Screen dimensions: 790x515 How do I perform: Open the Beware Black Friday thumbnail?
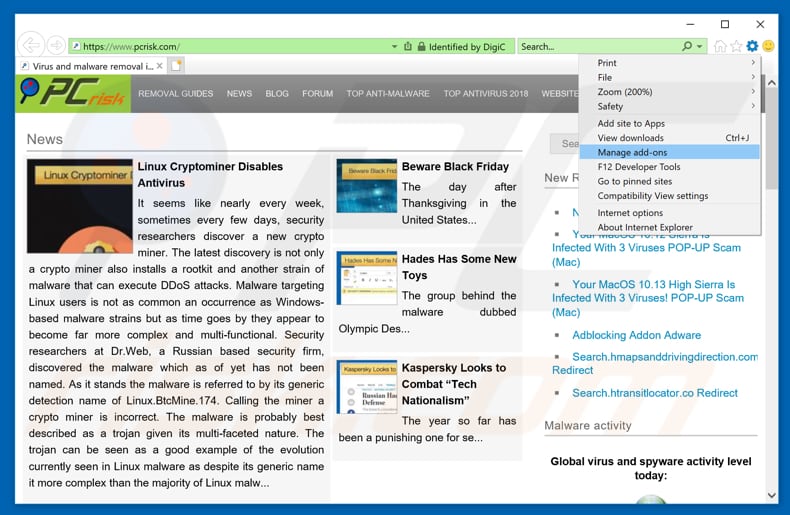point(367,185)
